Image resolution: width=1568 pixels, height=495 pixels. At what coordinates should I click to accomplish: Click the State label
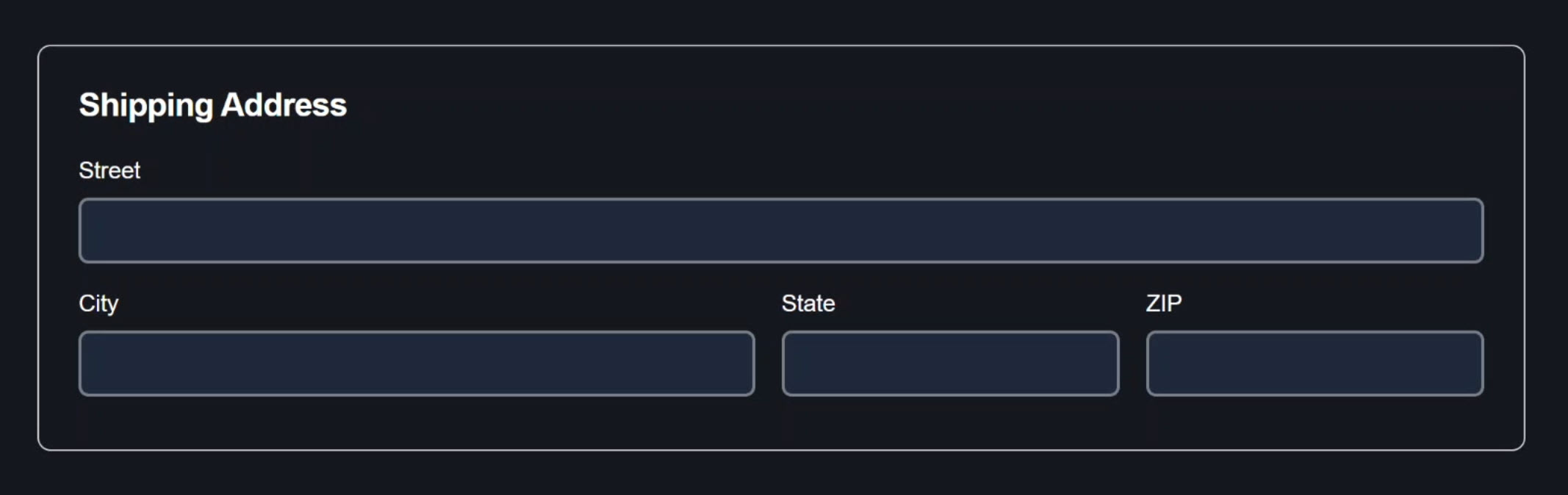tap(808, 303)
